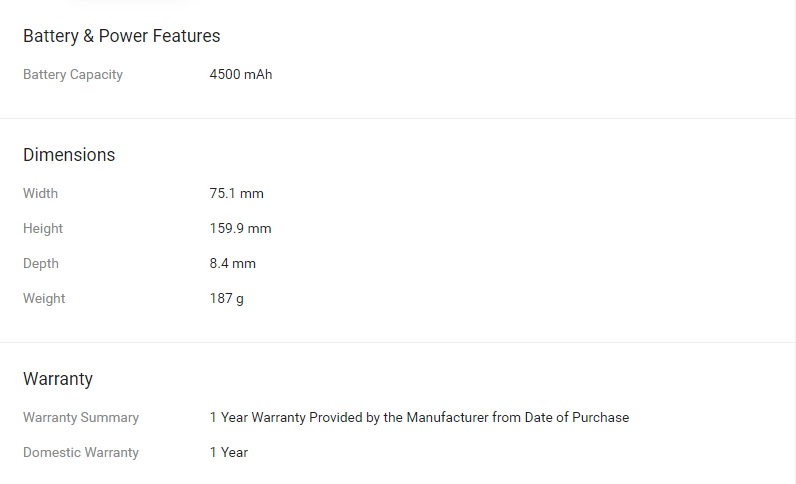The width and height of the screenshot is (796, 484).
Task: Select the 8.4 mm depth value
Action: click(233, 263)
